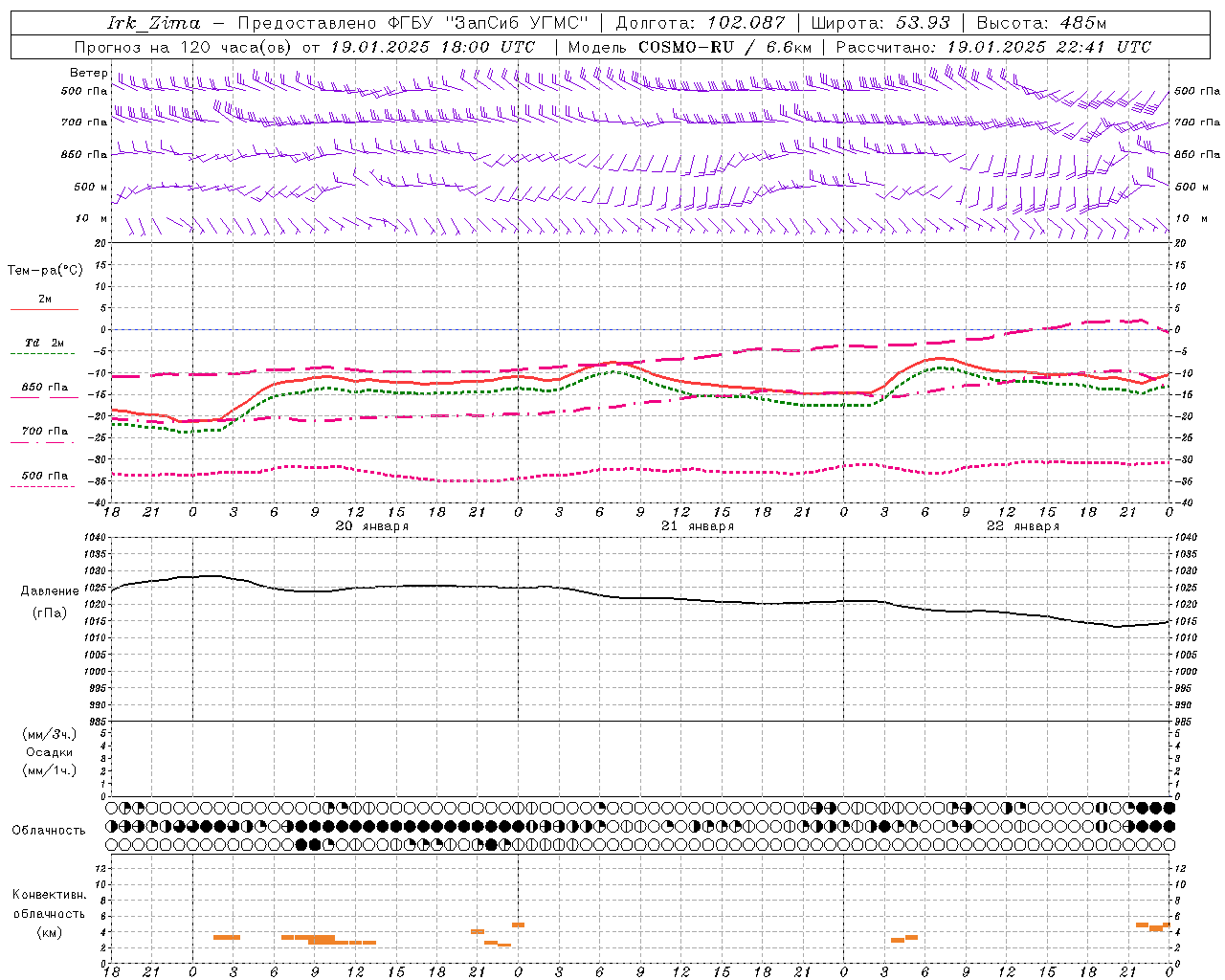Image resolution: width=1225 pixels, height=980 pixels.
Task: Click the "Ветер" wind panel label
Action: [88, 73]
